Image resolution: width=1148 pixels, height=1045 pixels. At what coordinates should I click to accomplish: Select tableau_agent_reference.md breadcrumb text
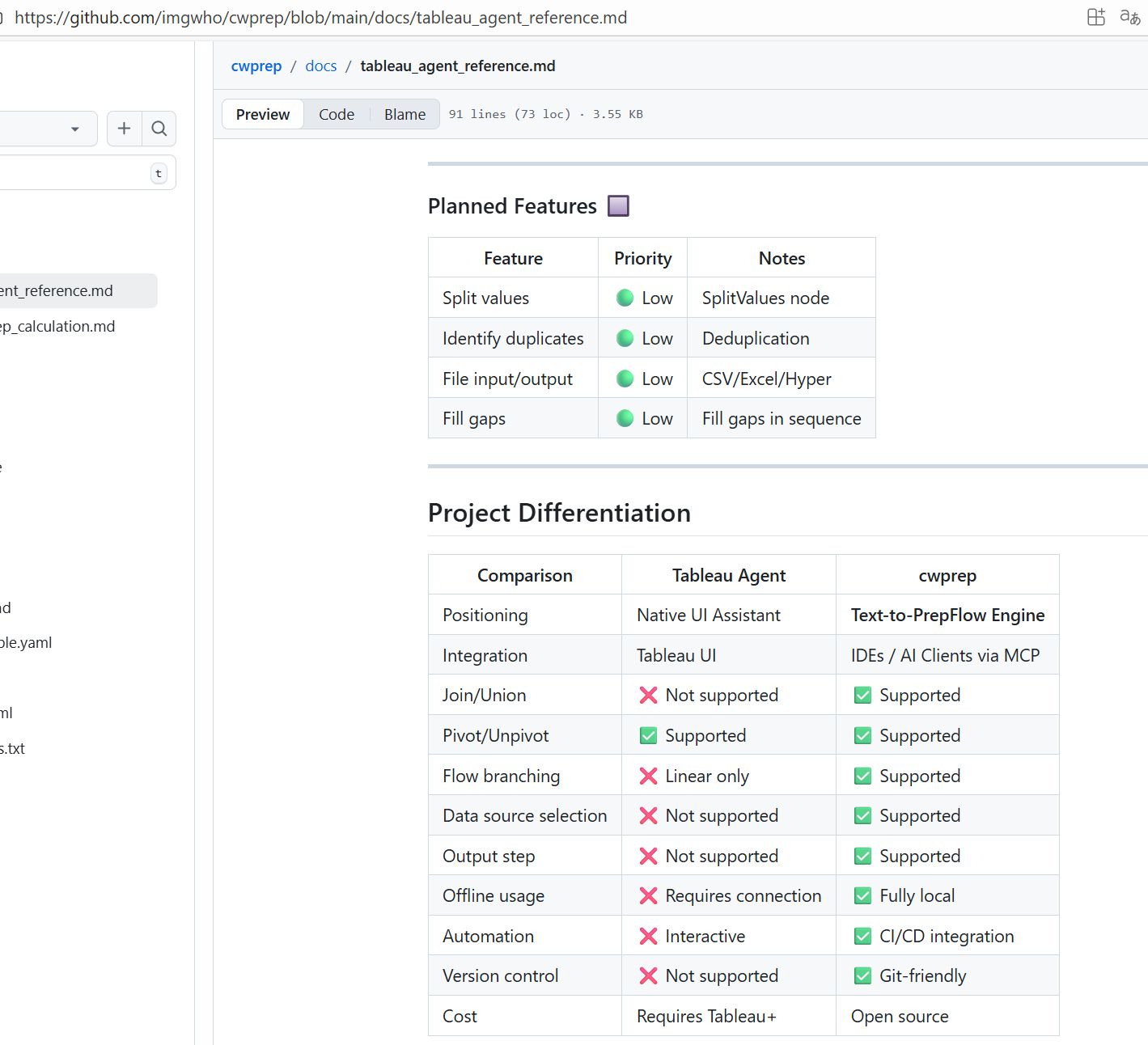pos(458,66)
